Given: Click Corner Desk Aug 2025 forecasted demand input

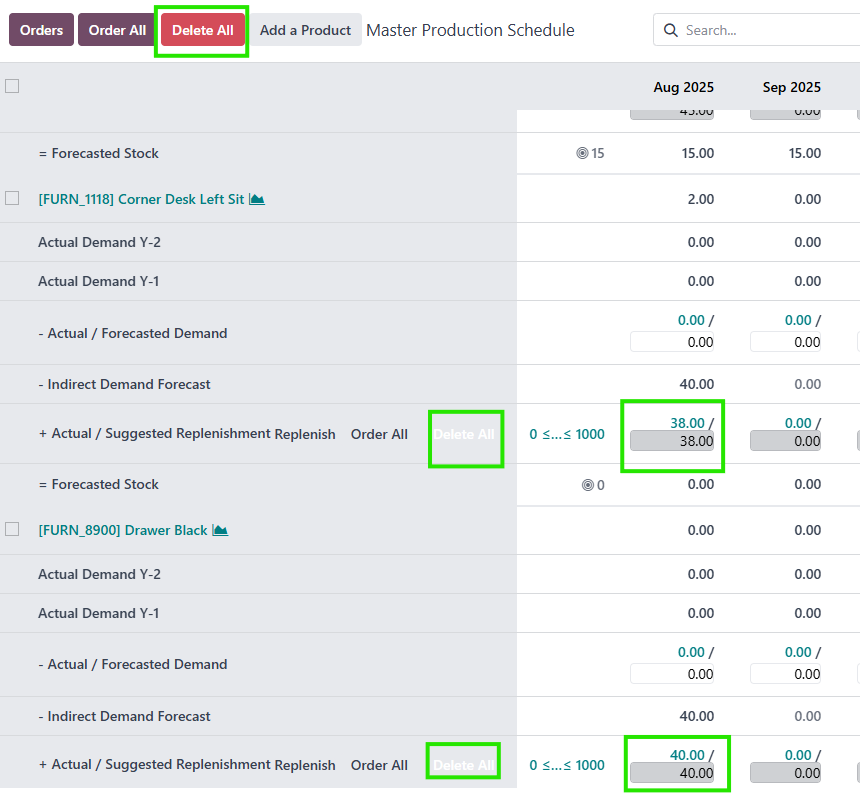Looking at the screenshot, I should (x=672, y=342).
